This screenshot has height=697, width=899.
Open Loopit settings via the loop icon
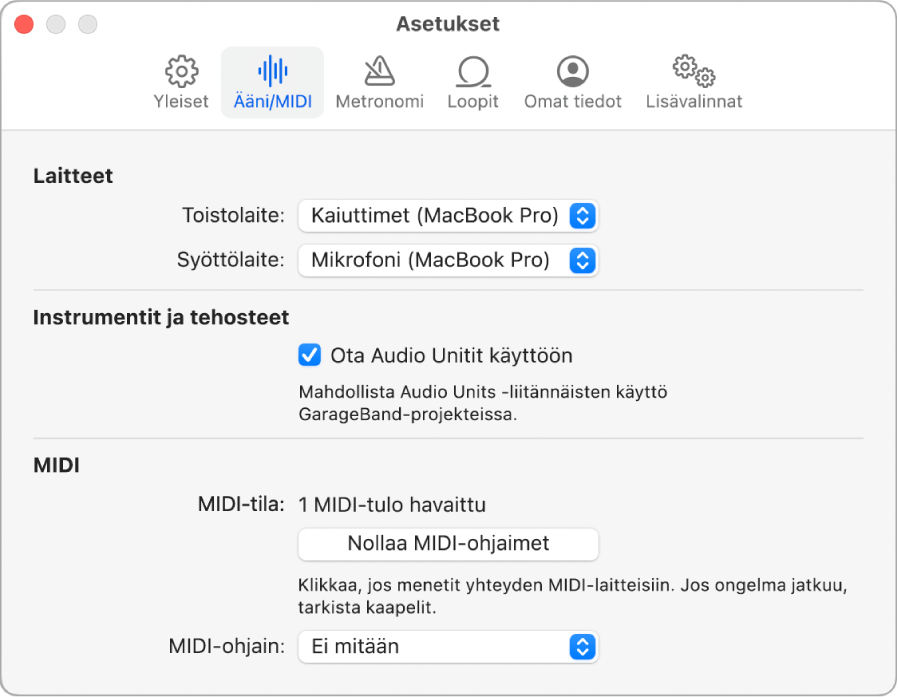(473, 70)
